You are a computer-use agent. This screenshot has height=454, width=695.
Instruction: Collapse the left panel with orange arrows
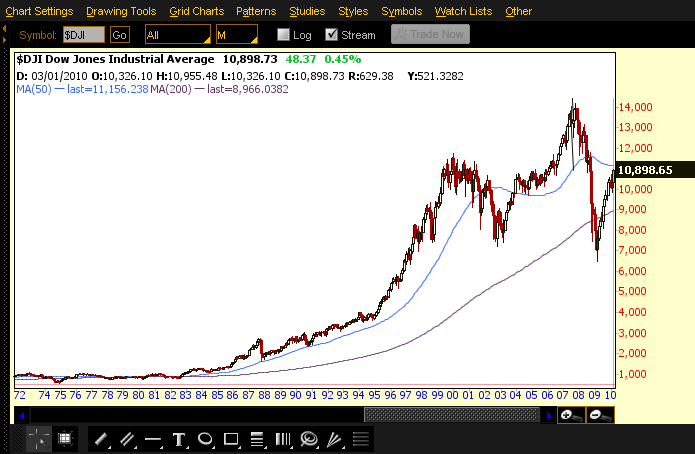[4, 35]
